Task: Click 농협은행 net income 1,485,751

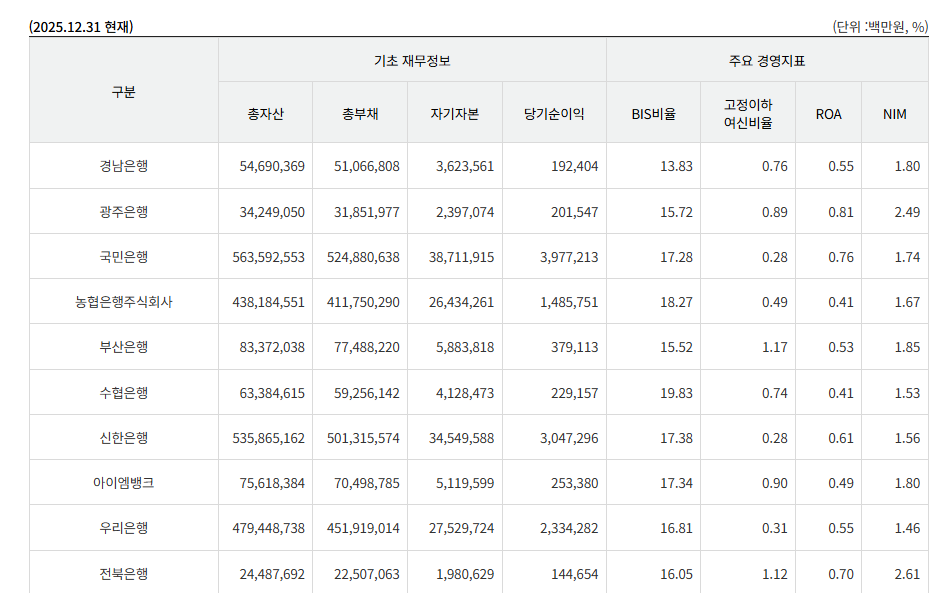Action: [x=569, y=302]
